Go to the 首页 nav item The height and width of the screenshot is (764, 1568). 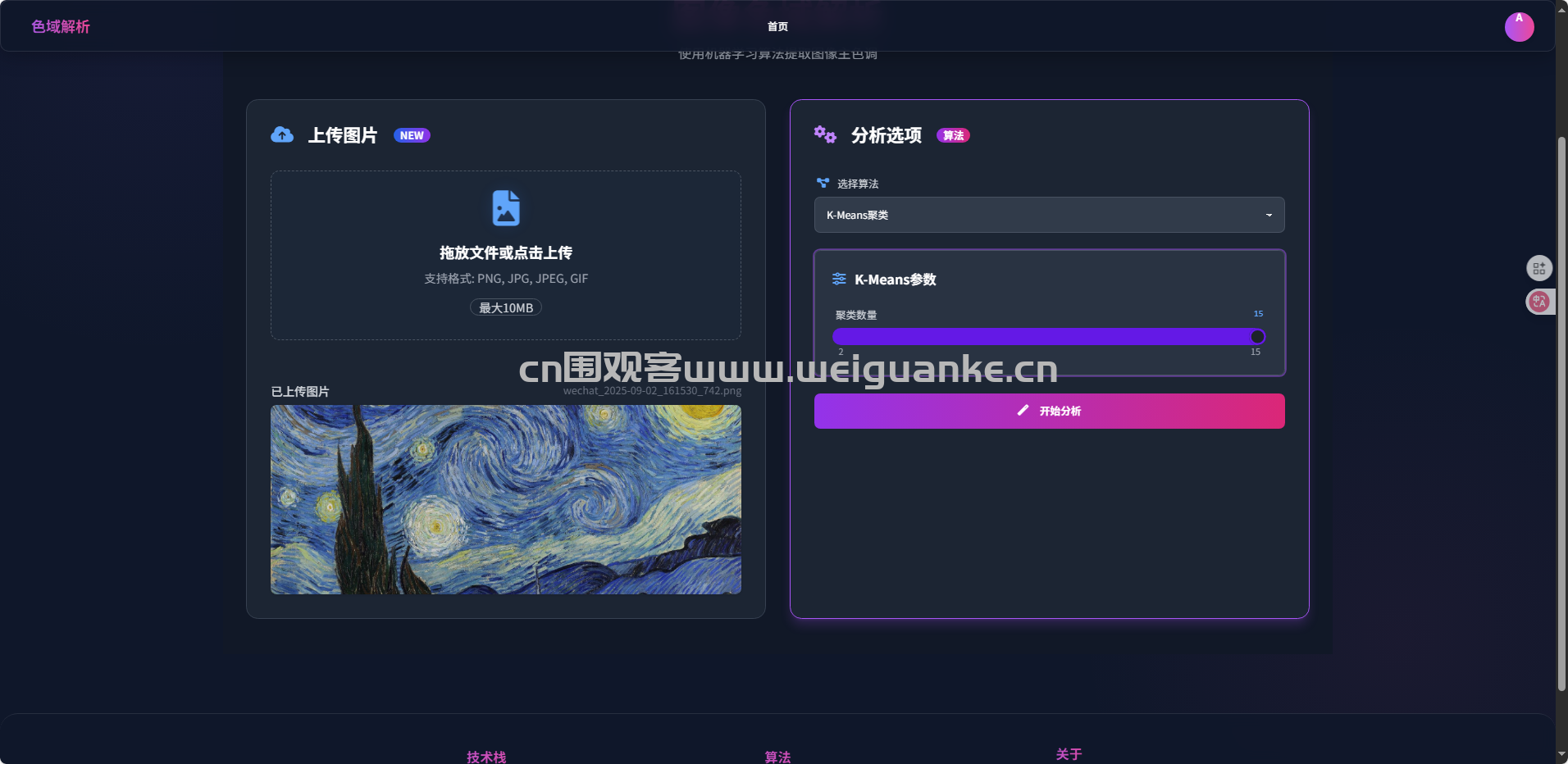777,26
